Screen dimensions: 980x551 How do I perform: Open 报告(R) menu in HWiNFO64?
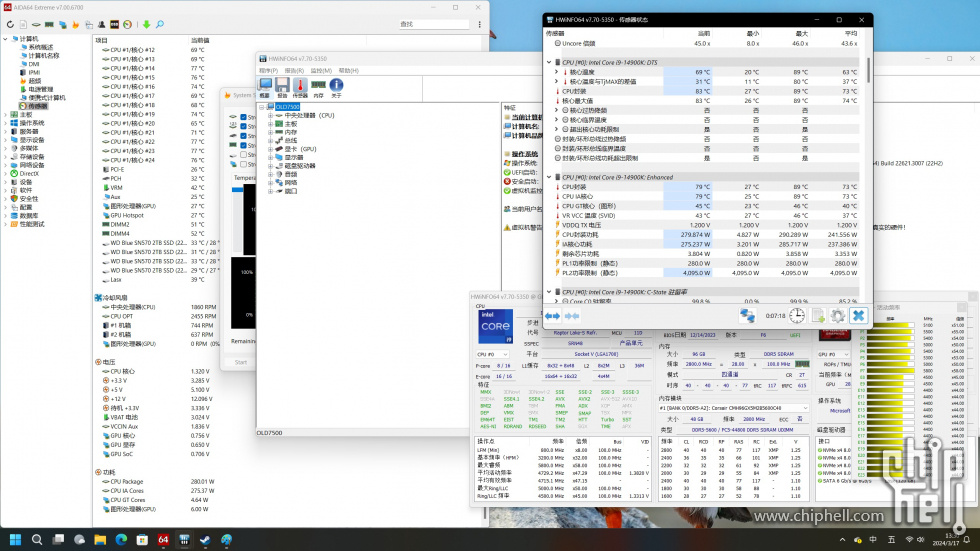(x=294, y=71)
